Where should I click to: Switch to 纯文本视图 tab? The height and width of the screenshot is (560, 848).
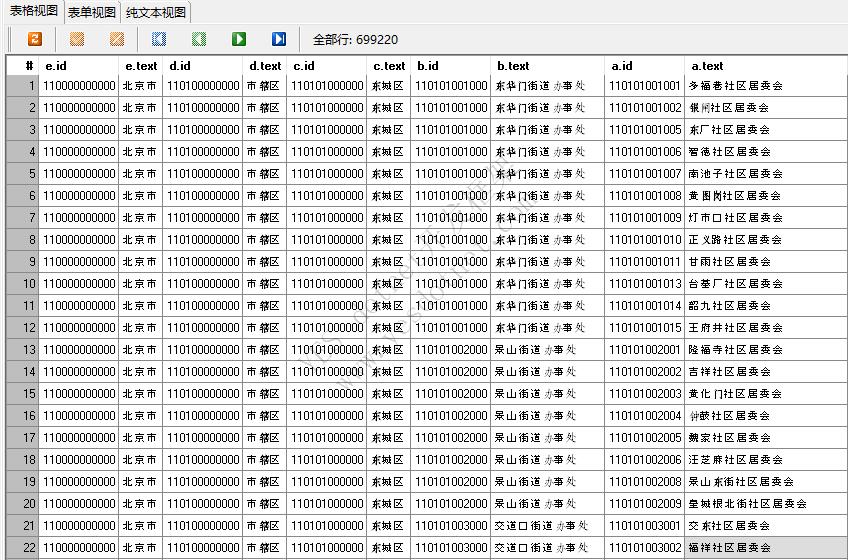(x=156, y=12)
